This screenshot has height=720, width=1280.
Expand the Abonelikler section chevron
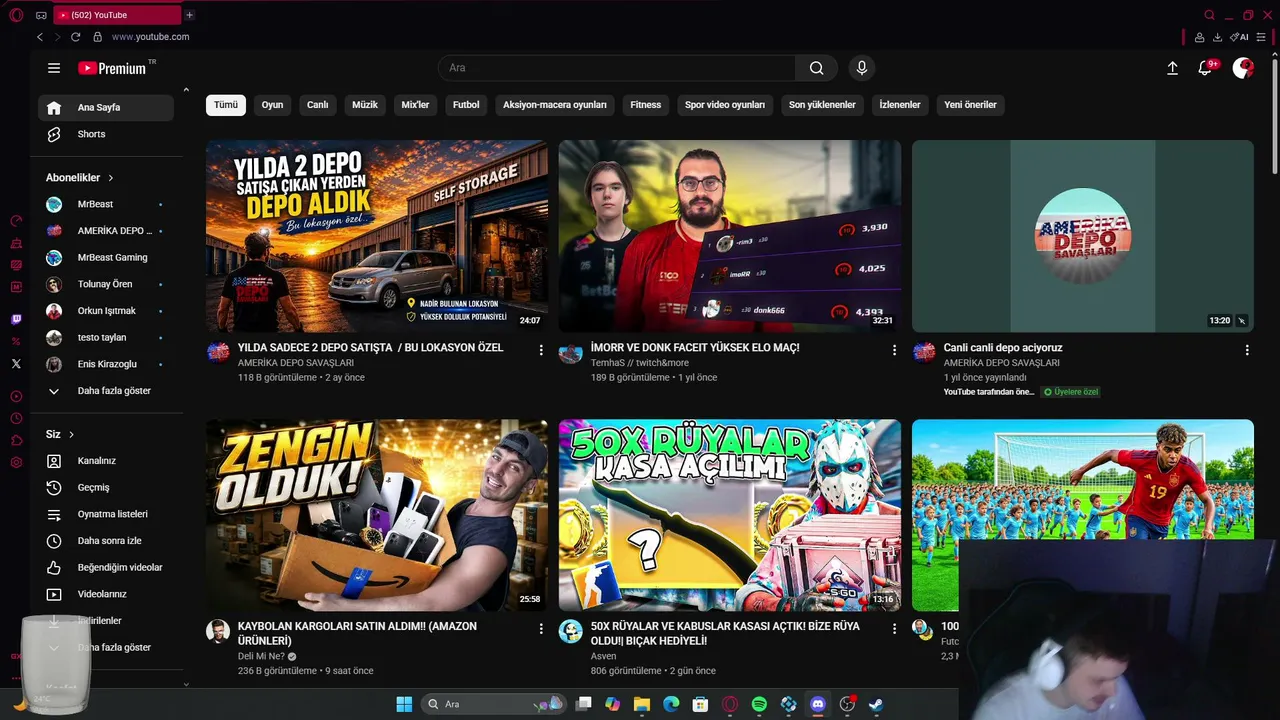coord(111,178)
